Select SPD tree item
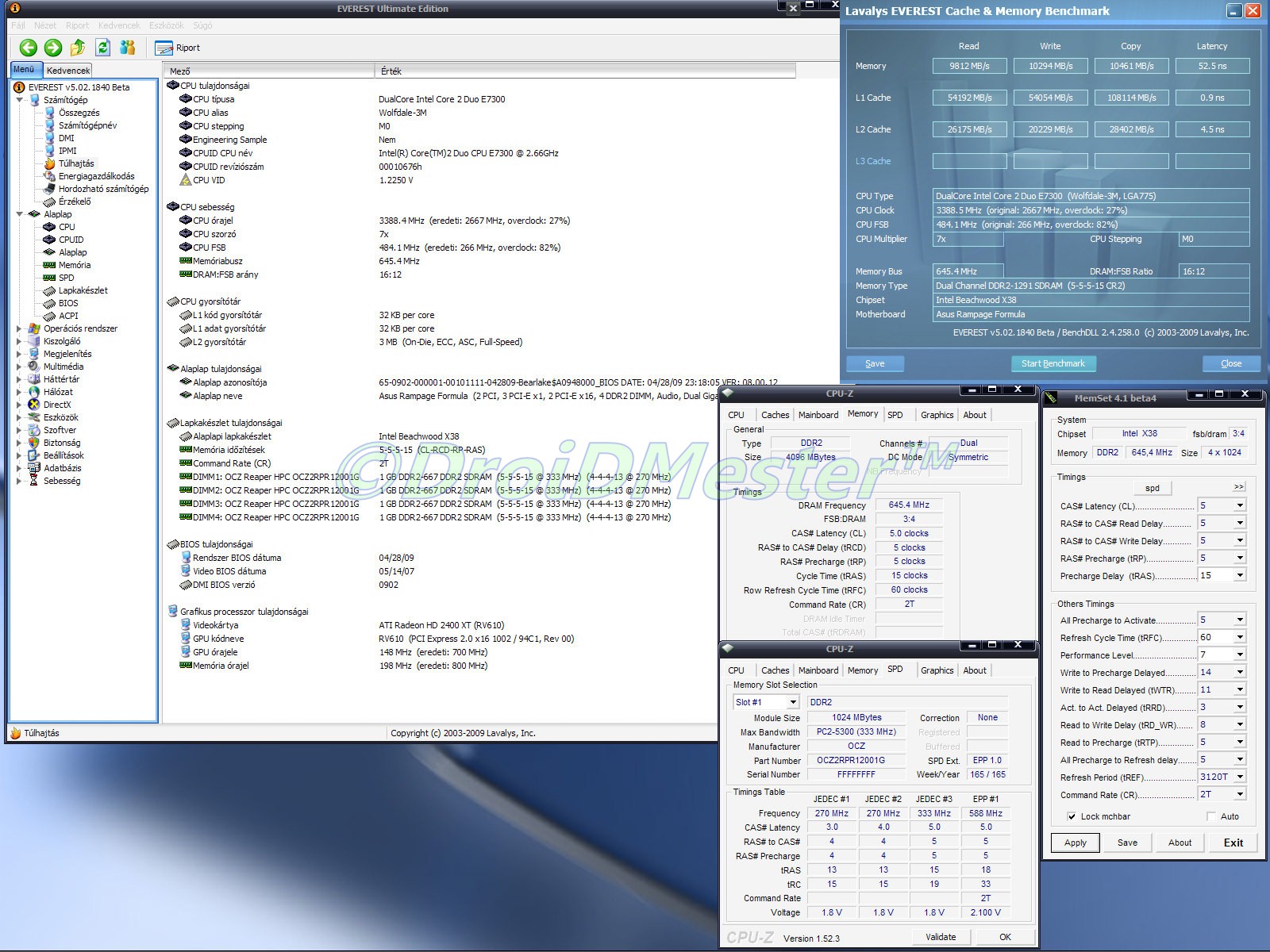 click(66, 278)
